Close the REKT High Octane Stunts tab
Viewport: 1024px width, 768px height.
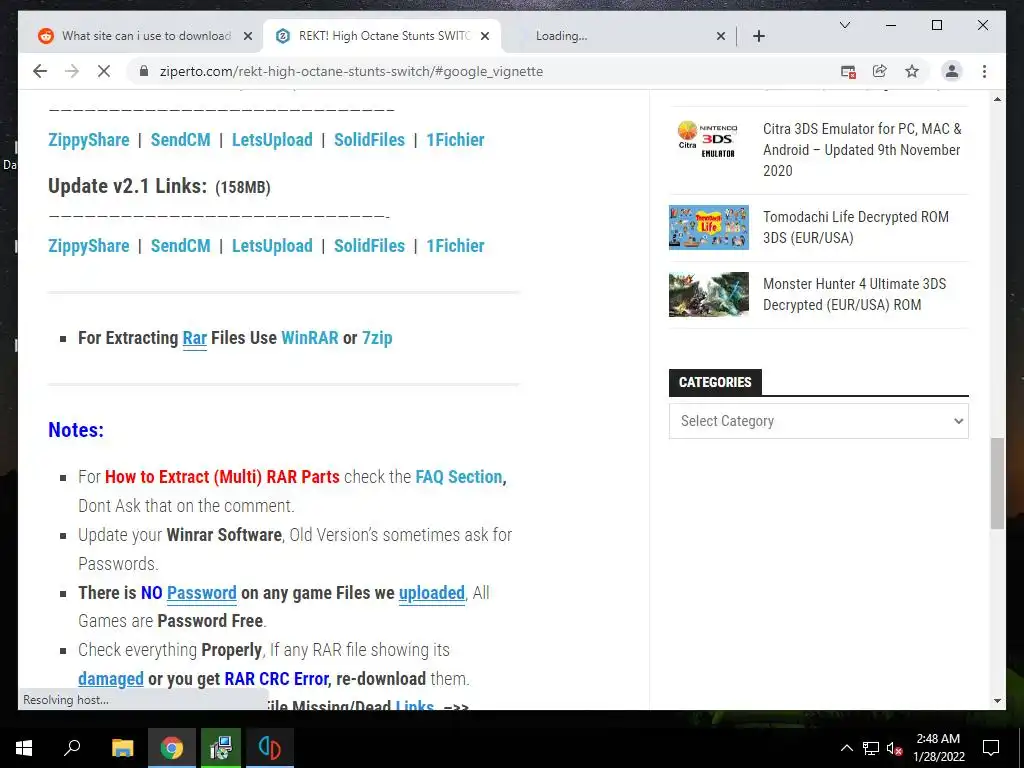(485, 36)
